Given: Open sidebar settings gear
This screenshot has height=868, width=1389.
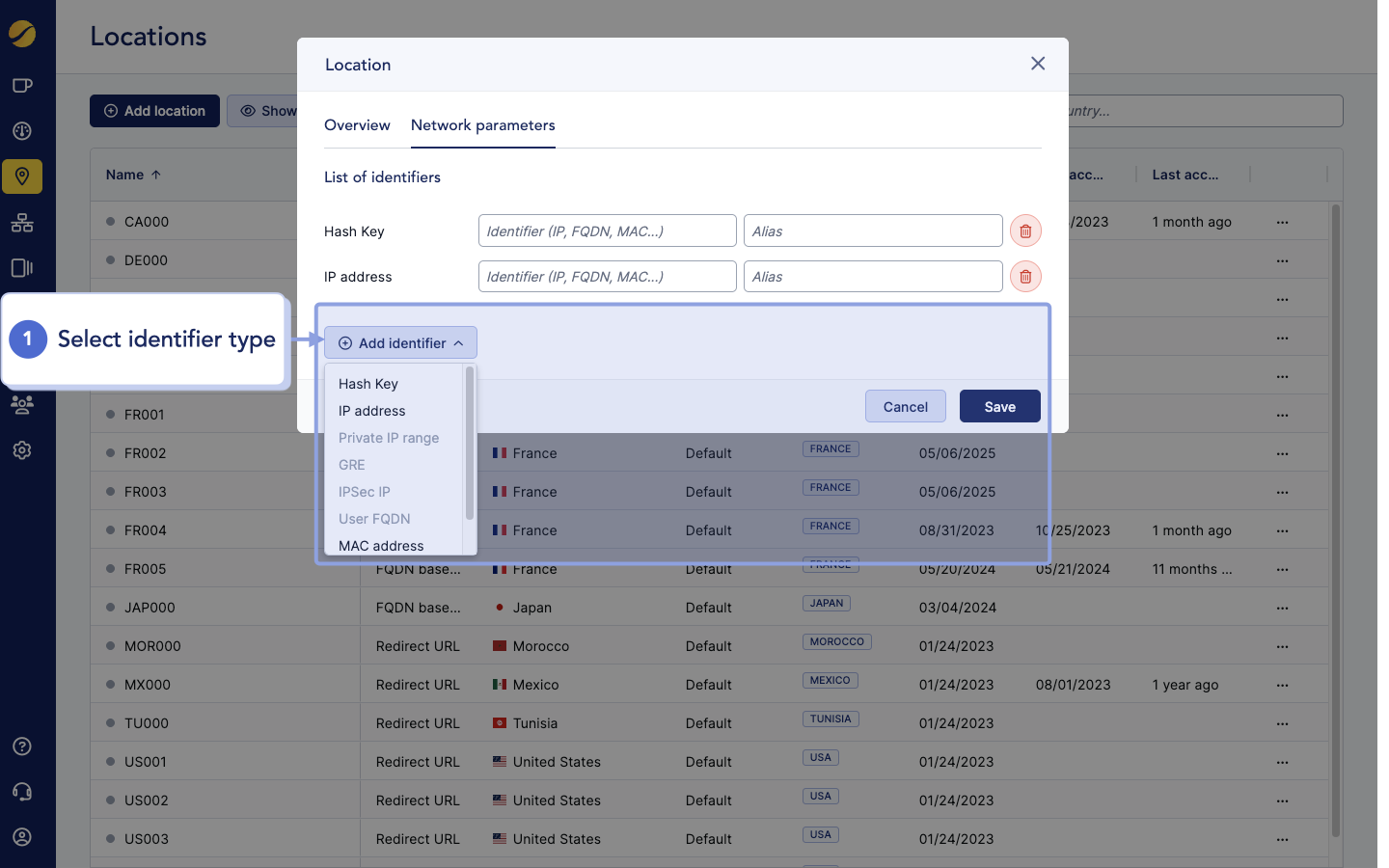Looking at the screenshot, I should (x=21, y=449).
